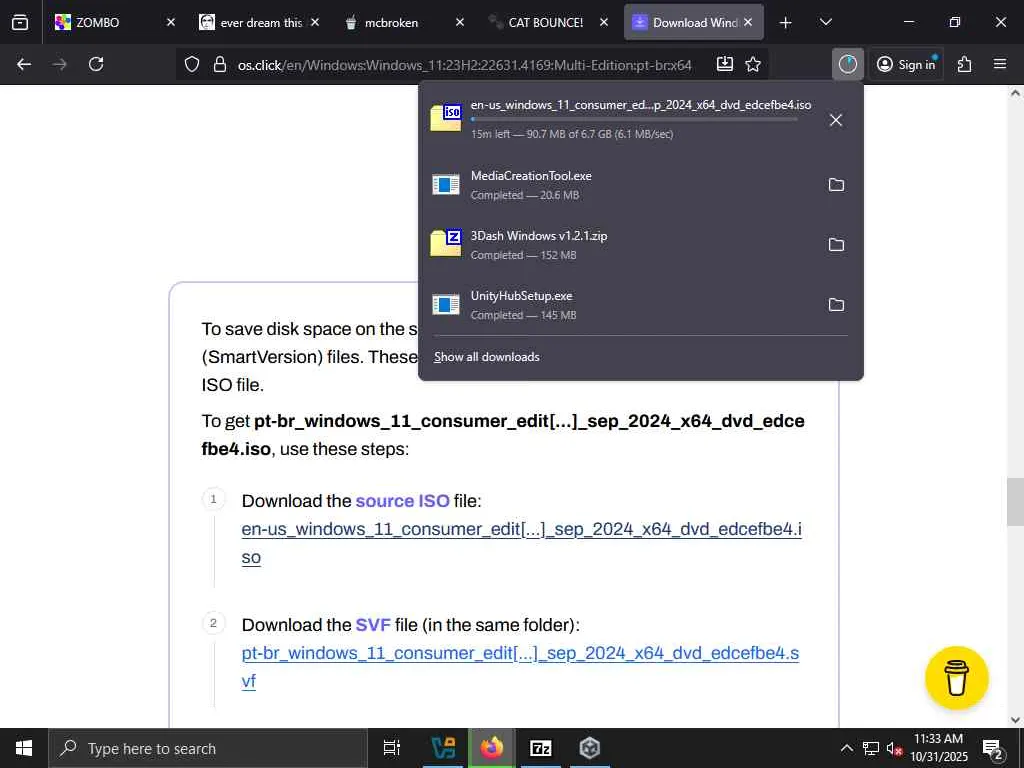
Task: Go back to previous page
Action: pyautogui.click(x=24, y=64)
